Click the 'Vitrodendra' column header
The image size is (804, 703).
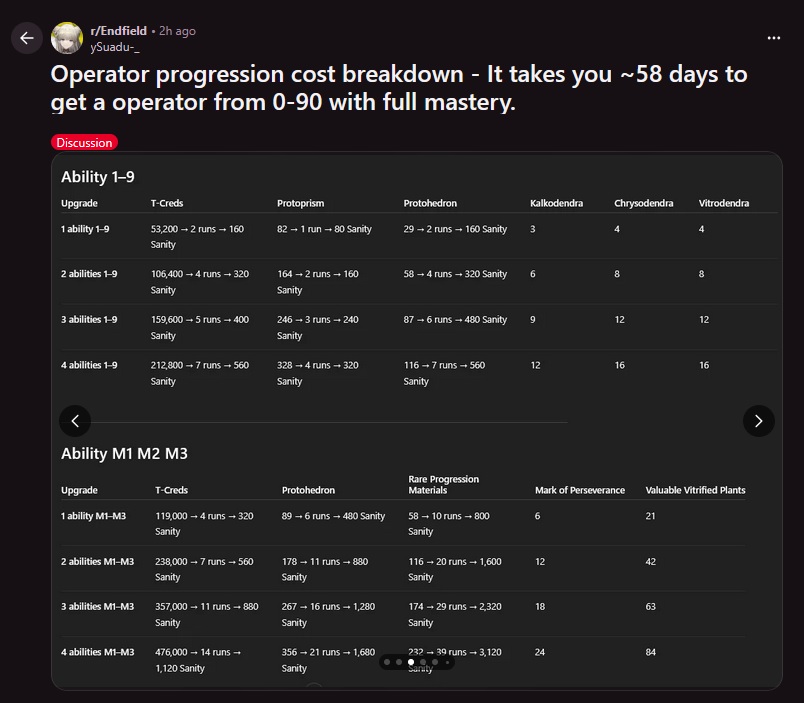(x=723, y=203)
